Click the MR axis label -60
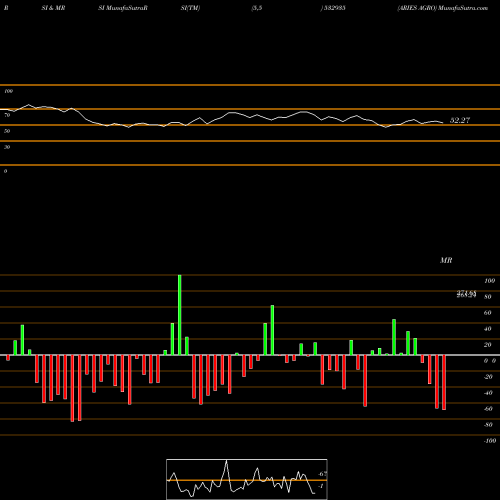This screenshot has width=500, height=500. (x=488, y=409)
